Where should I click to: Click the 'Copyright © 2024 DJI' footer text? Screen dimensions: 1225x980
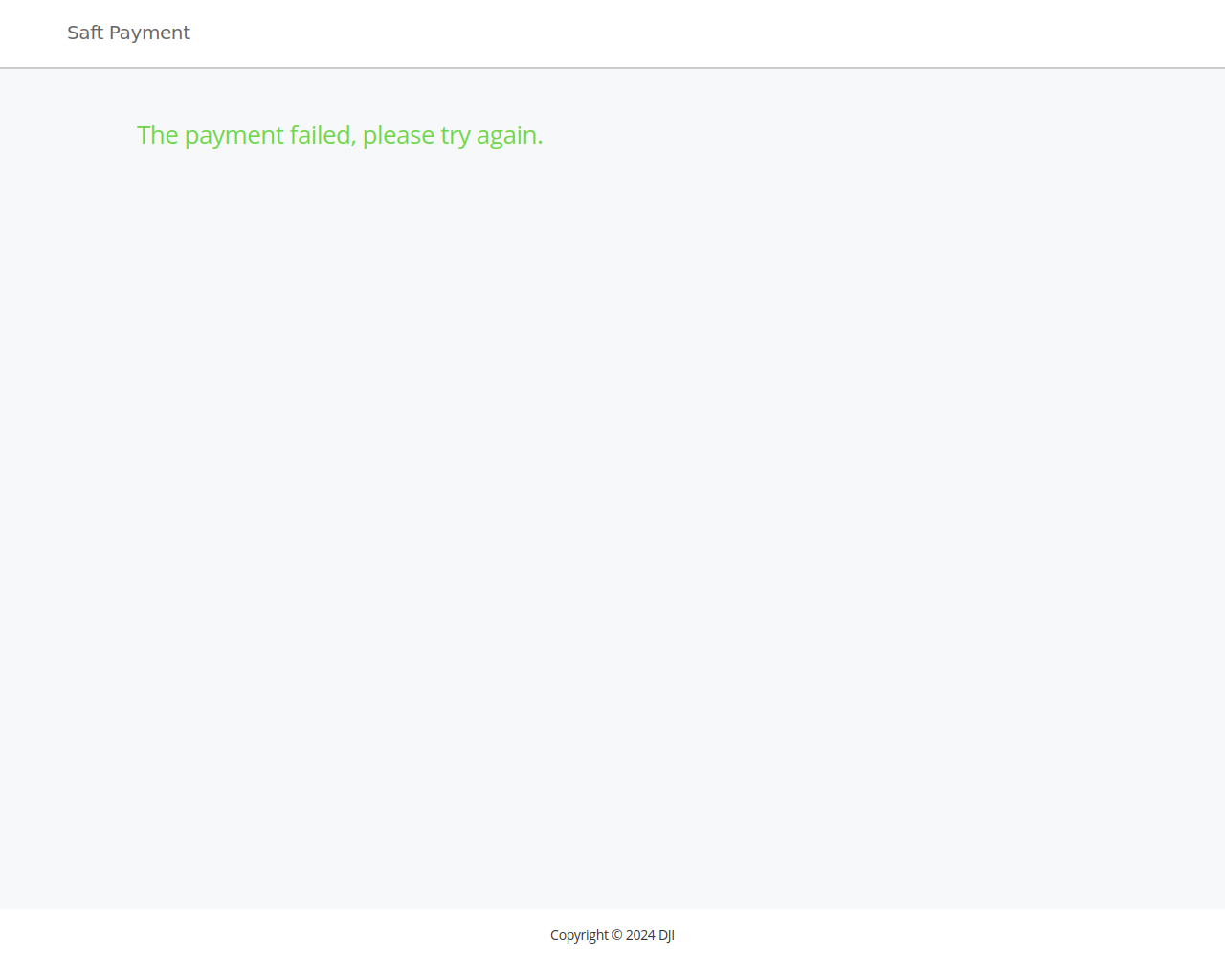(612, 935)
